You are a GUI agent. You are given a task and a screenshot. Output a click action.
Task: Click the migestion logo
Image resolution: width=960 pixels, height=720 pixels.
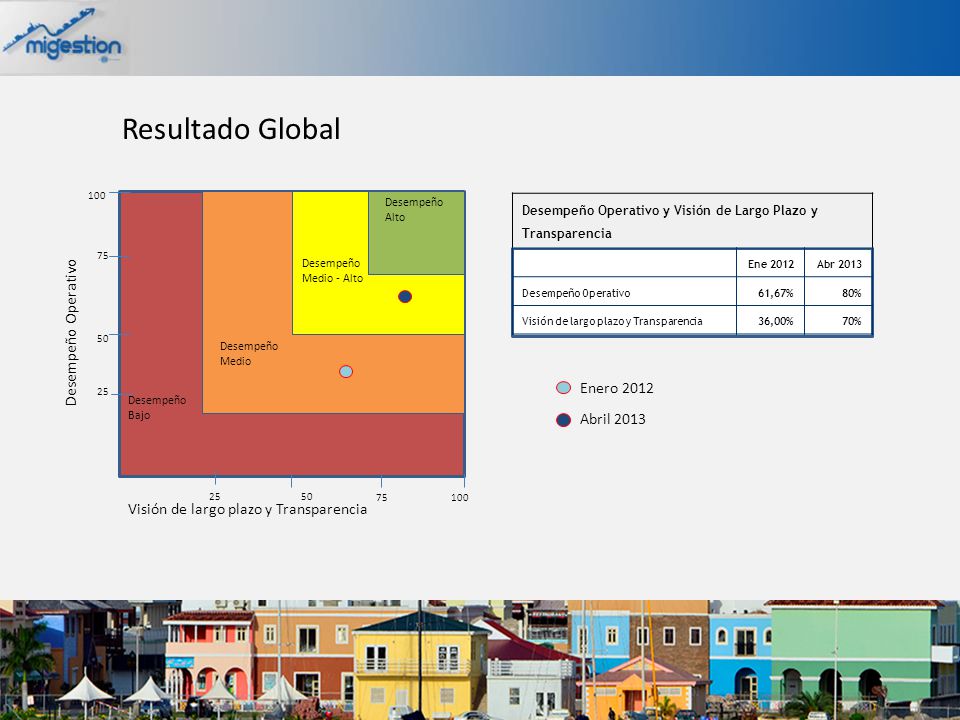(62, 37)
